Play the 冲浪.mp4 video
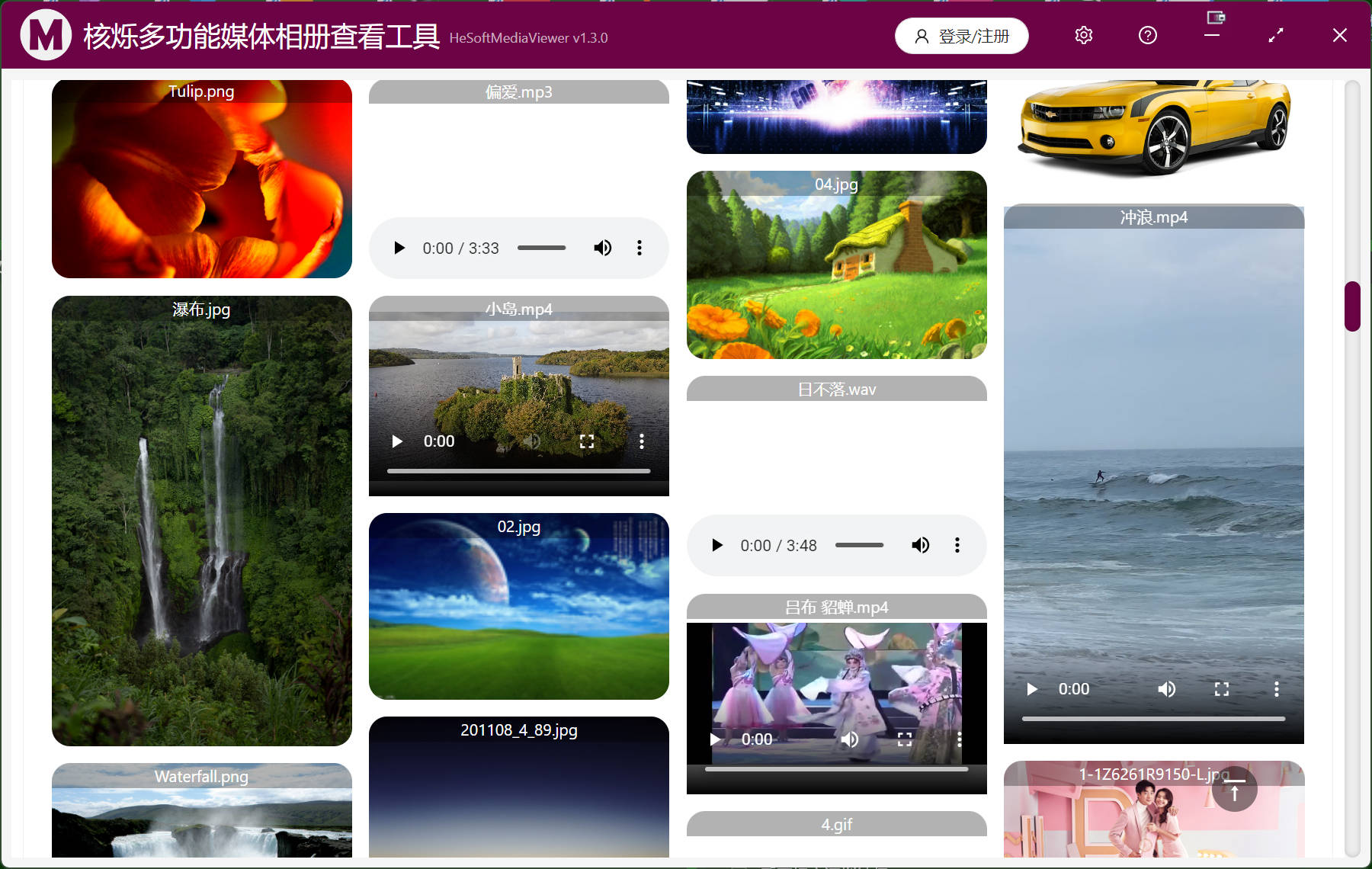Screen dimensions: 1372x869 click(1032, 689)
